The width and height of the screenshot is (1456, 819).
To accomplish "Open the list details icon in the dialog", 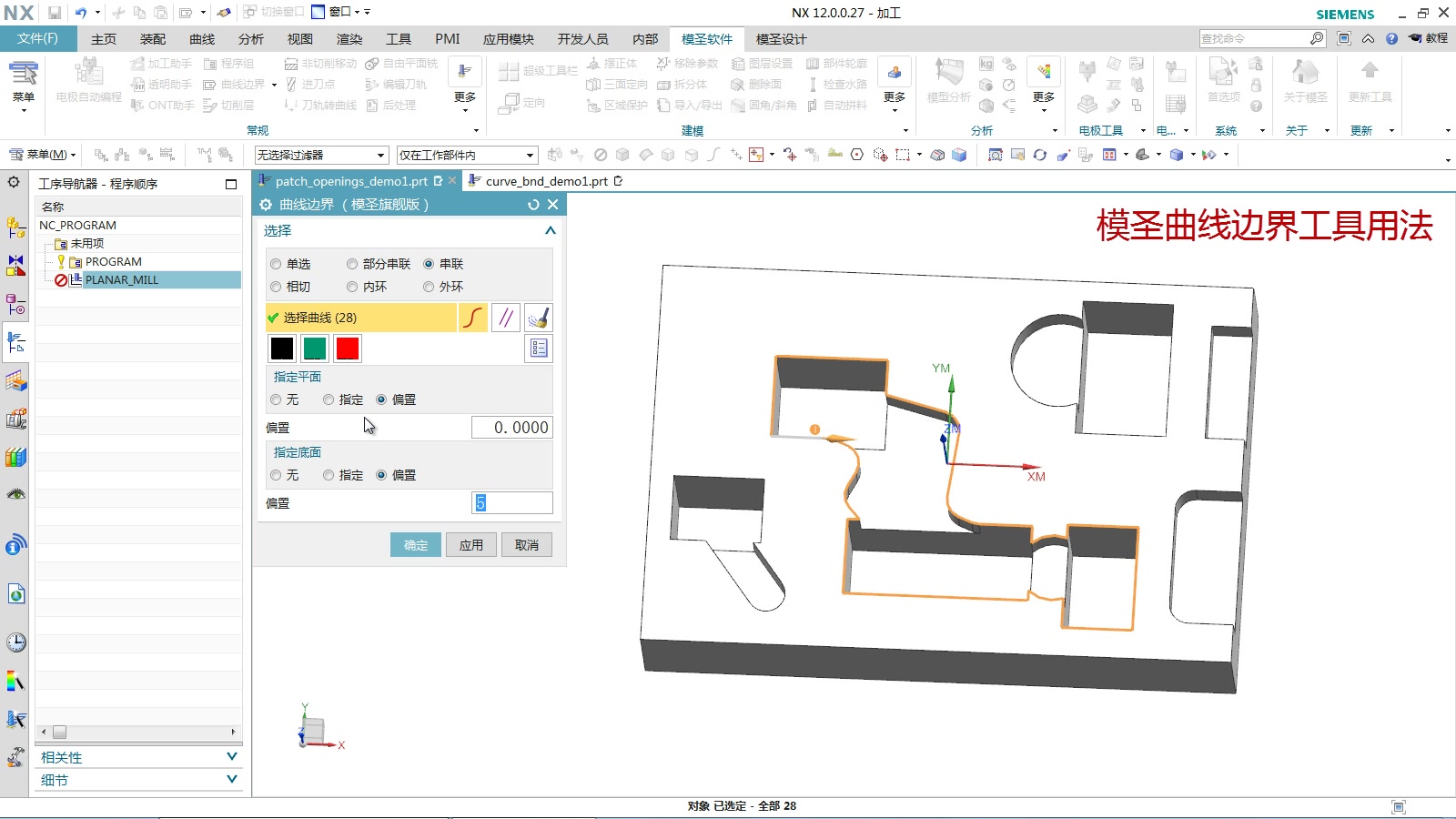I will [x=539, y=348].
